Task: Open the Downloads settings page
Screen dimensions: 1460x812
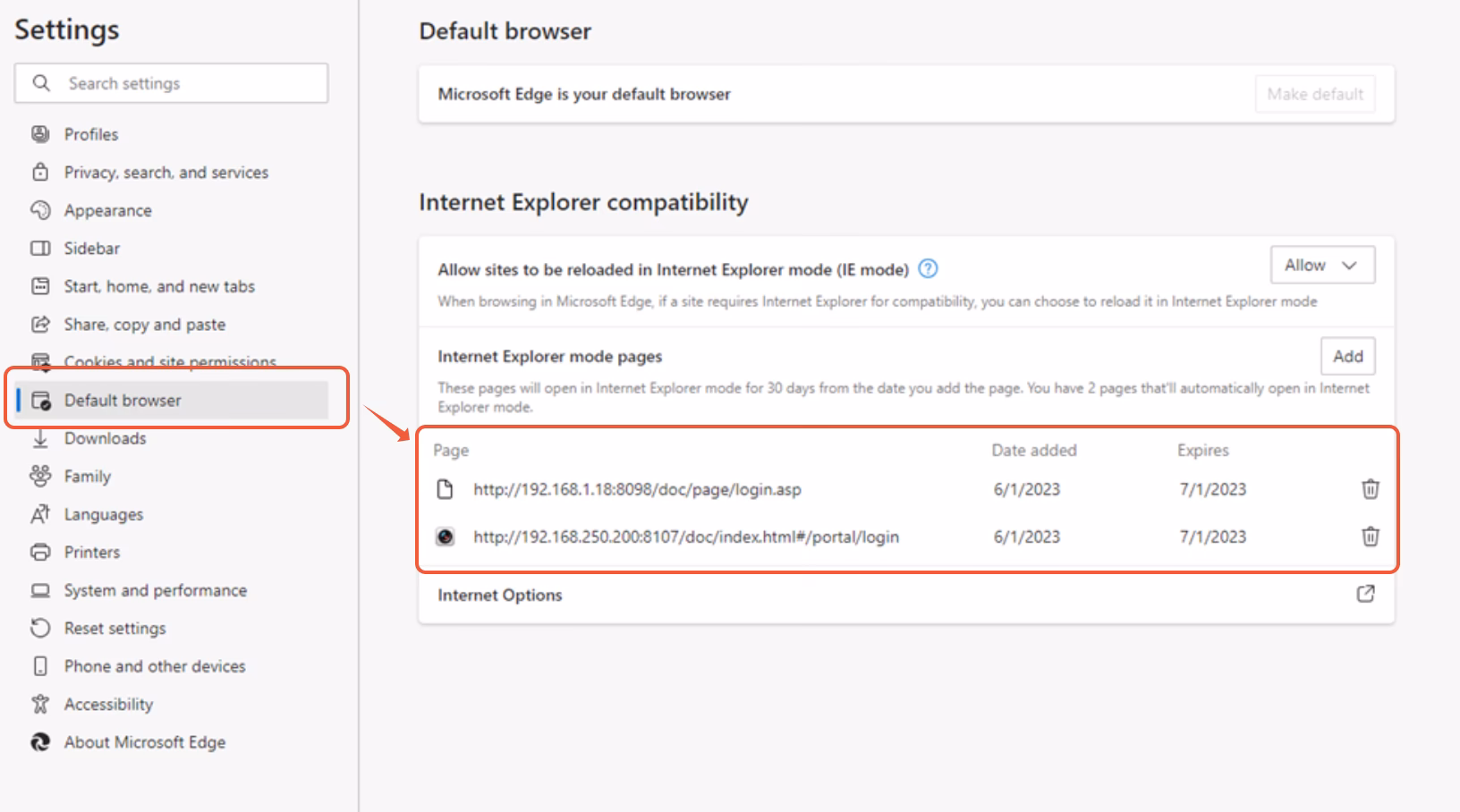Action: point(105,438)
